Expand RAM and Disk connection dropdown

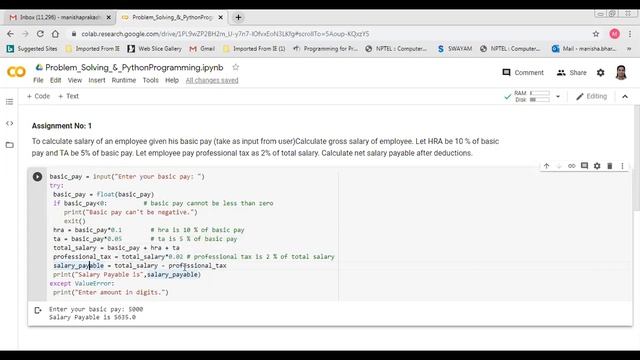(558, 97)
